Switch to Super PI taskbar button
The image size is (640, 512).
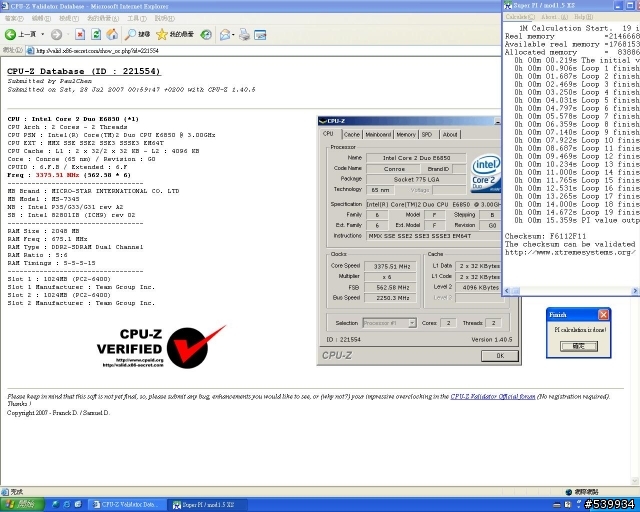(x=208, y=505)
